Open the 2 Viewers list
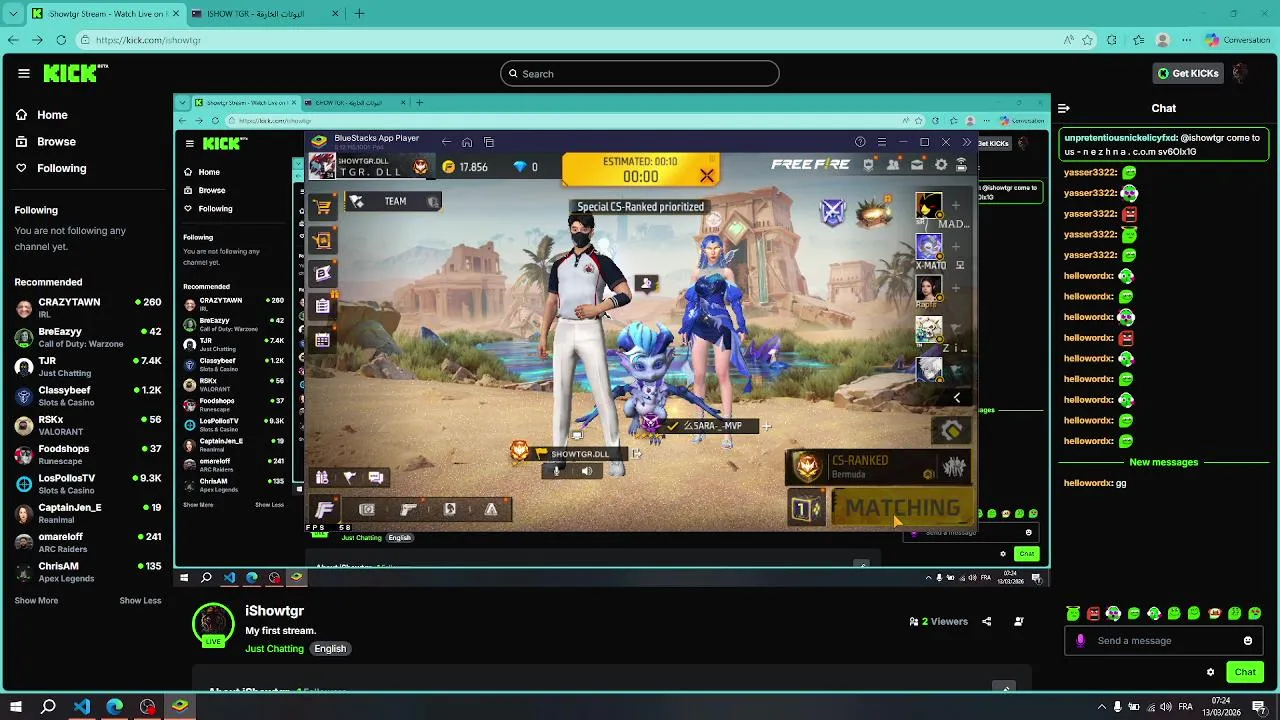1280x720 pixels. click(x=938, y=621)
